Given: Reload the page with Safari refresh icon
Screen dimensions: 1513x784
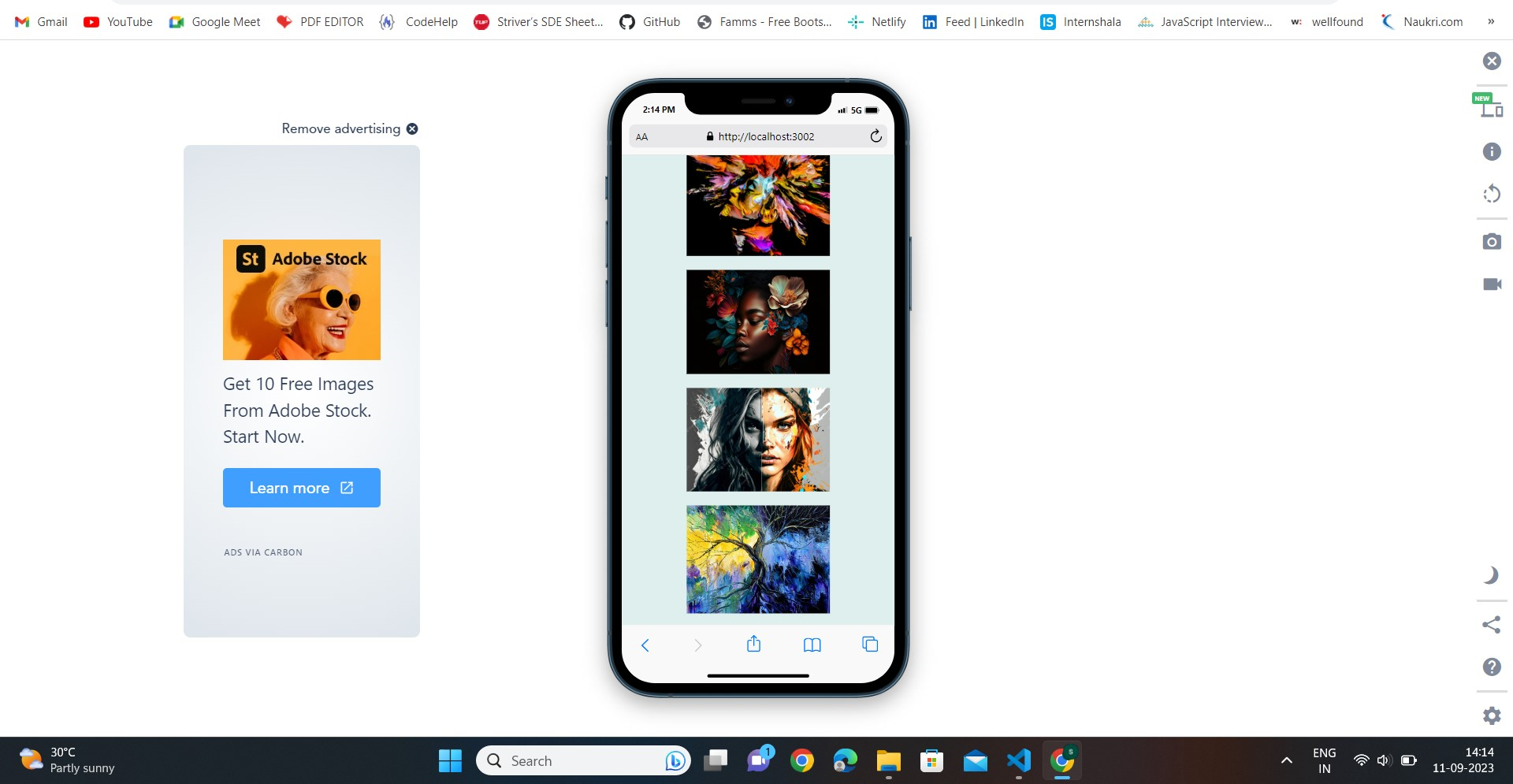Looking at the screenshot, I should [x=876, y=136].
